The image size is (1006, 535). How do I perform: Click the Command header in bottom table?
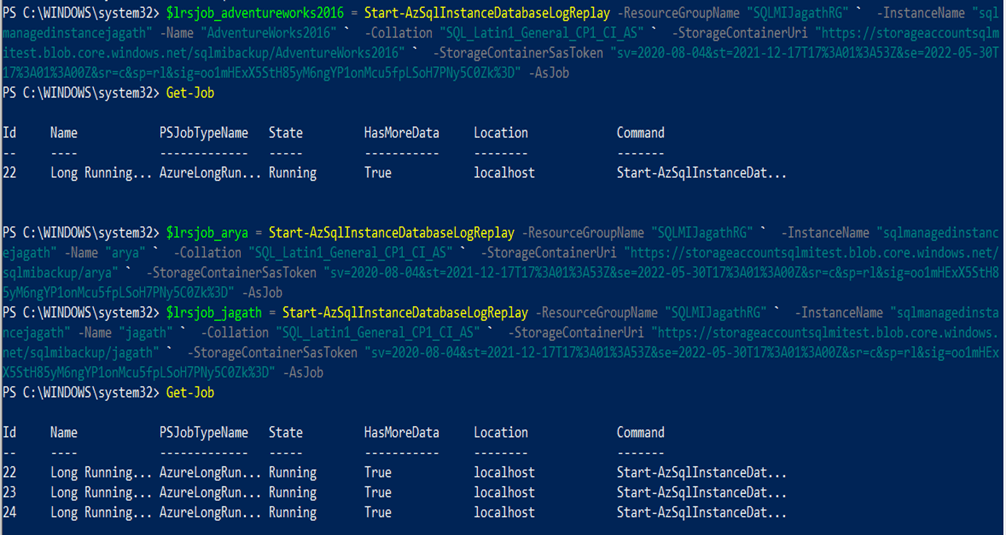(x=640, y=433)
